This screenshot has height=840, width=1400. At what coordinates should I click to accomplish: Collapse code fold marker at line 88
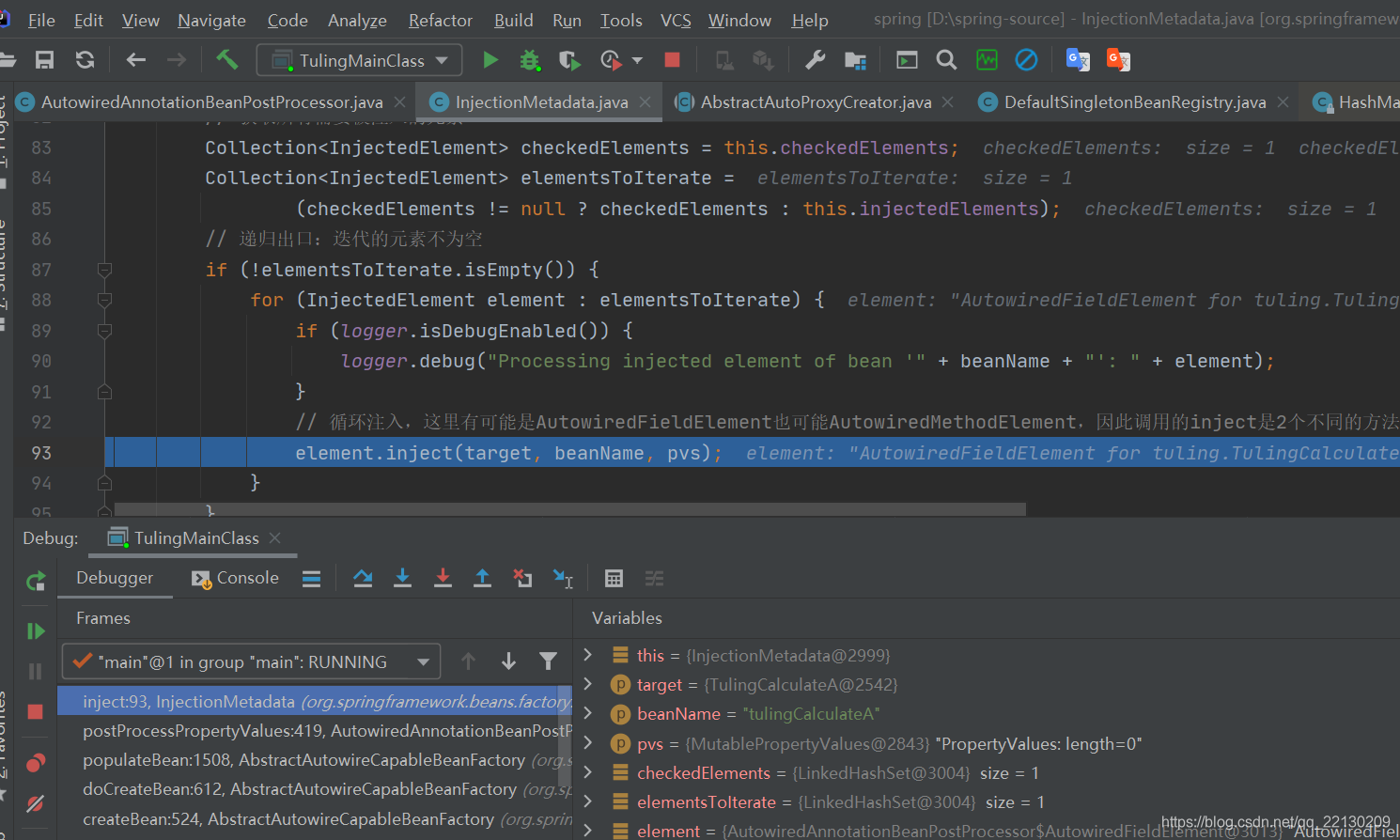104,300
